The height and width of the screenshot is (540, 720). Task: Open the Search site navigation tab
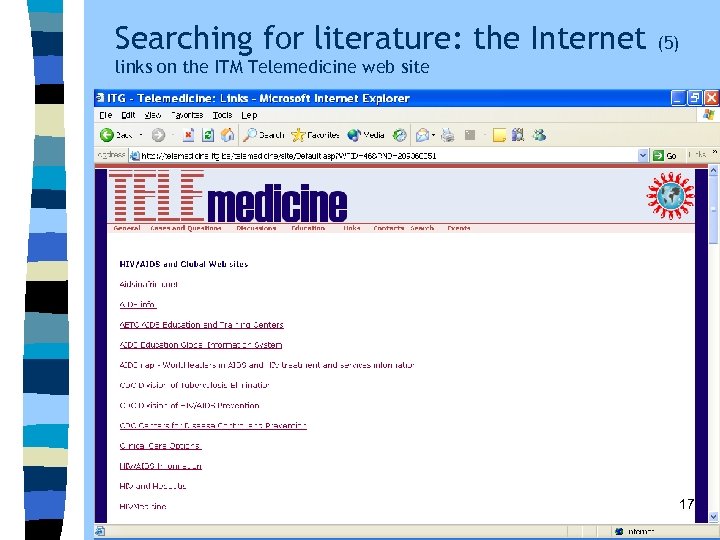[422, 228]
